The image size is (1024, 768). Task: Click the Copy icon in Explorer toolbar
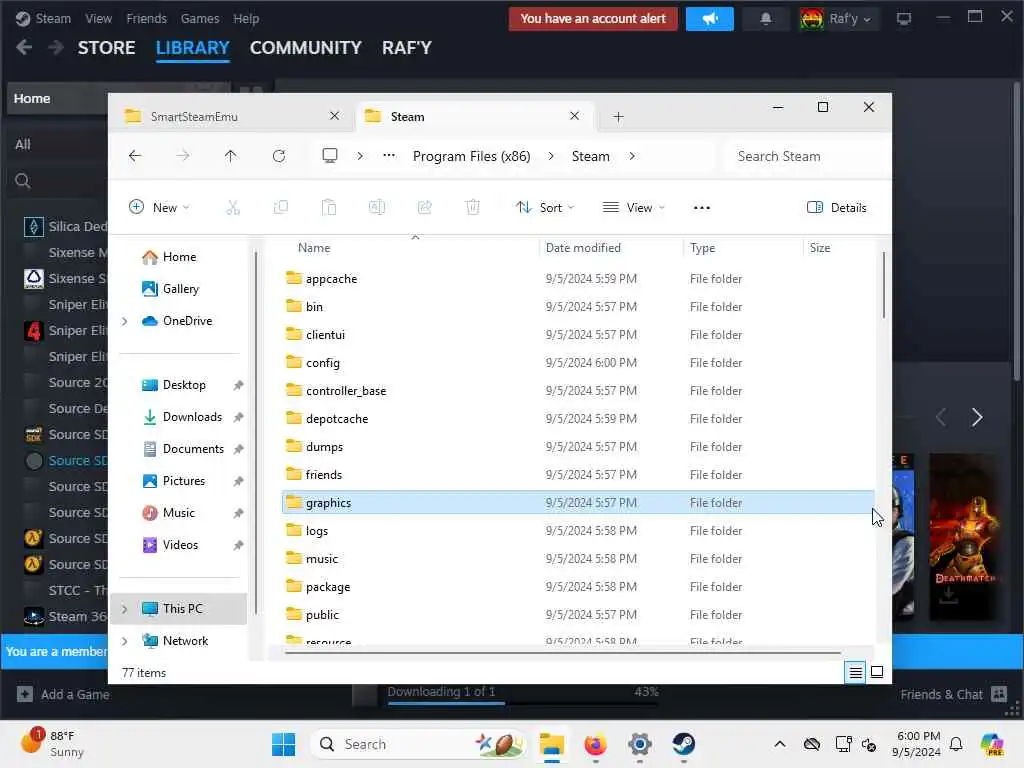pos(281,208)
